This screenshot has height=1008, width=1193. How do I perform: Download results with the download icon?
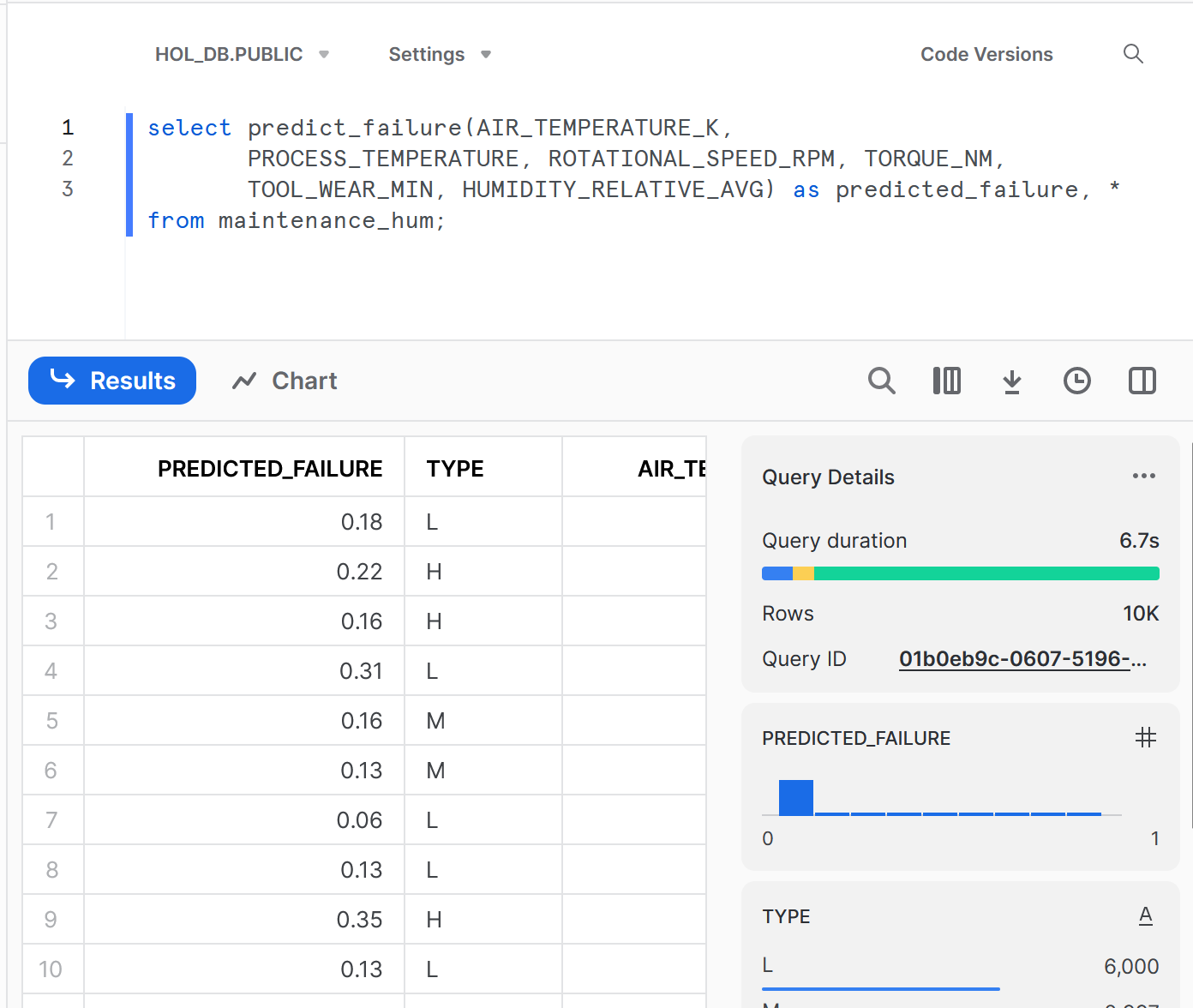pyautogui.click(x=1011, y=381)
